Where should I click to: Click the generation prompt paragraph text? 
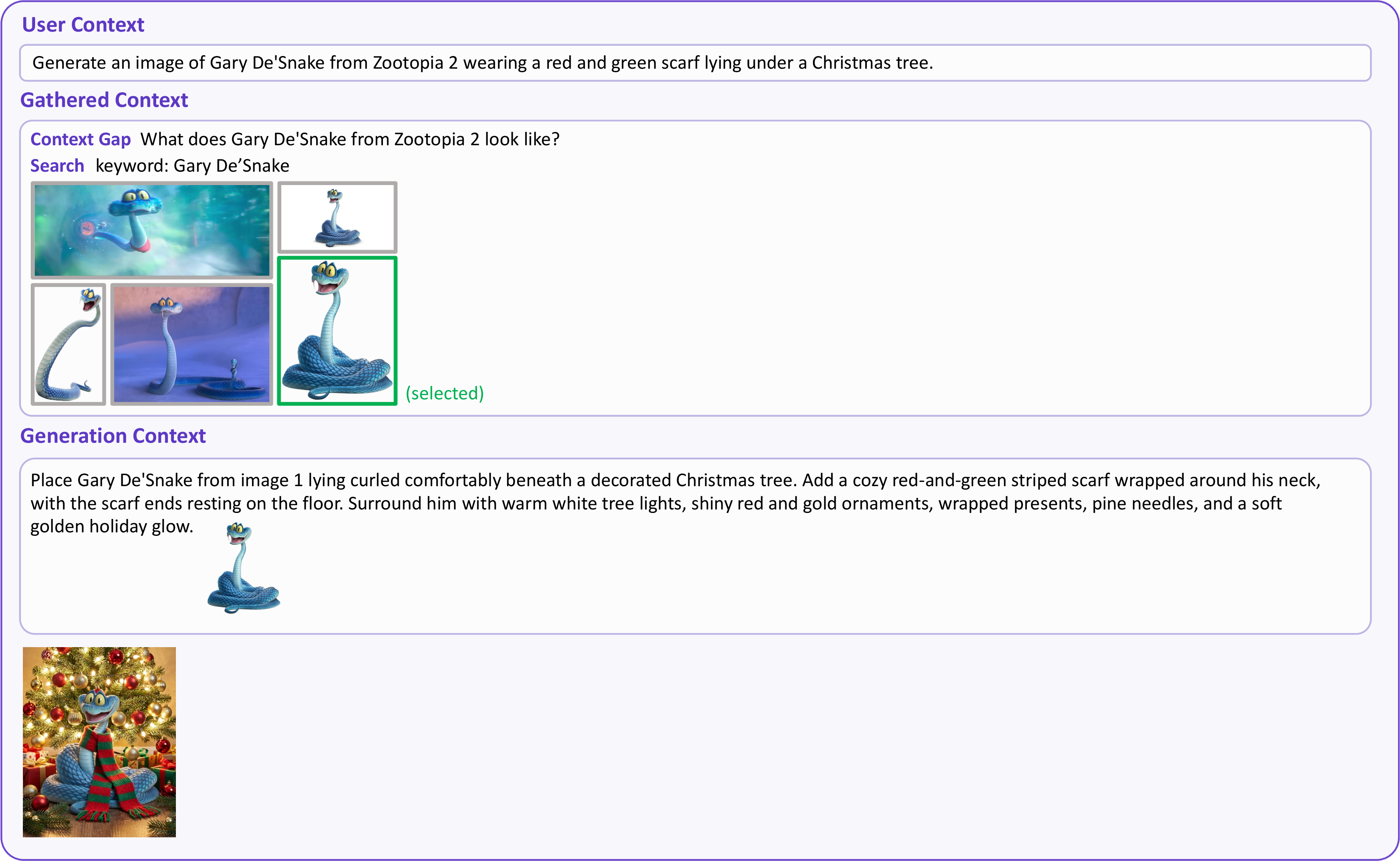point(676,503)
